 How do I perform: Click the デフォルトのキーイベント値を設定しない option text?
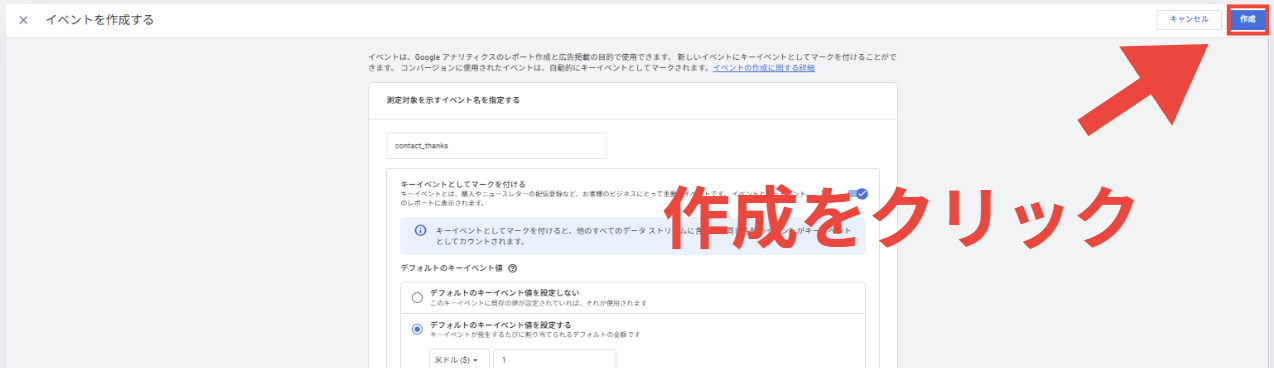click(505, 292)
